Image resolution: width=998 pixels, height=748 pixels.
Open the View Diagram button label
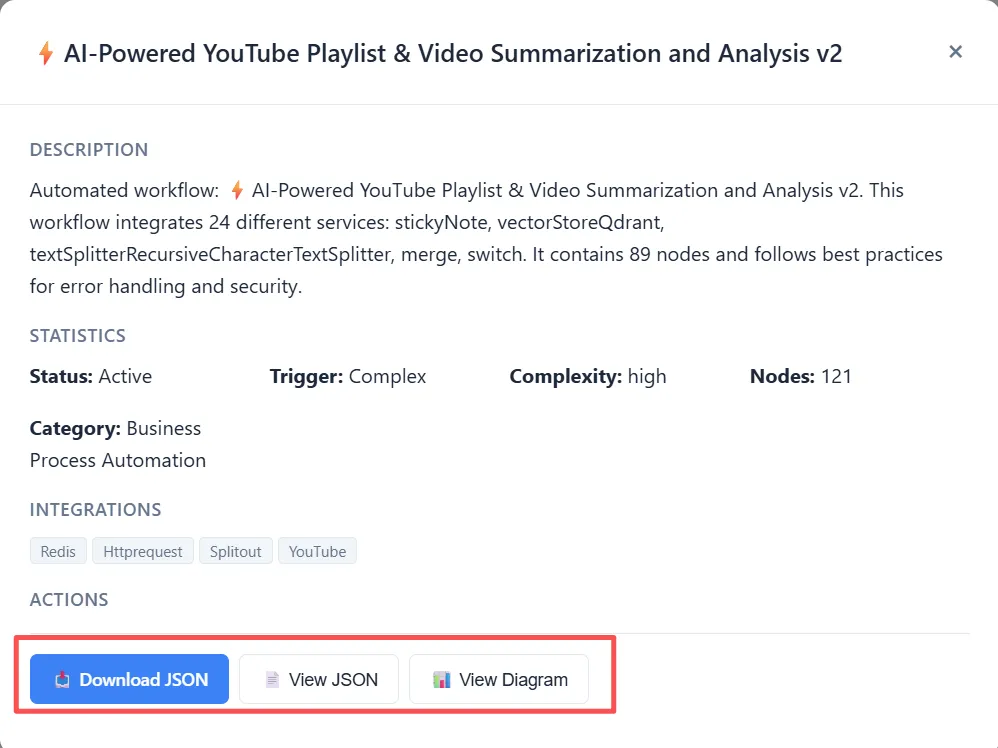(x=513, y=680)
